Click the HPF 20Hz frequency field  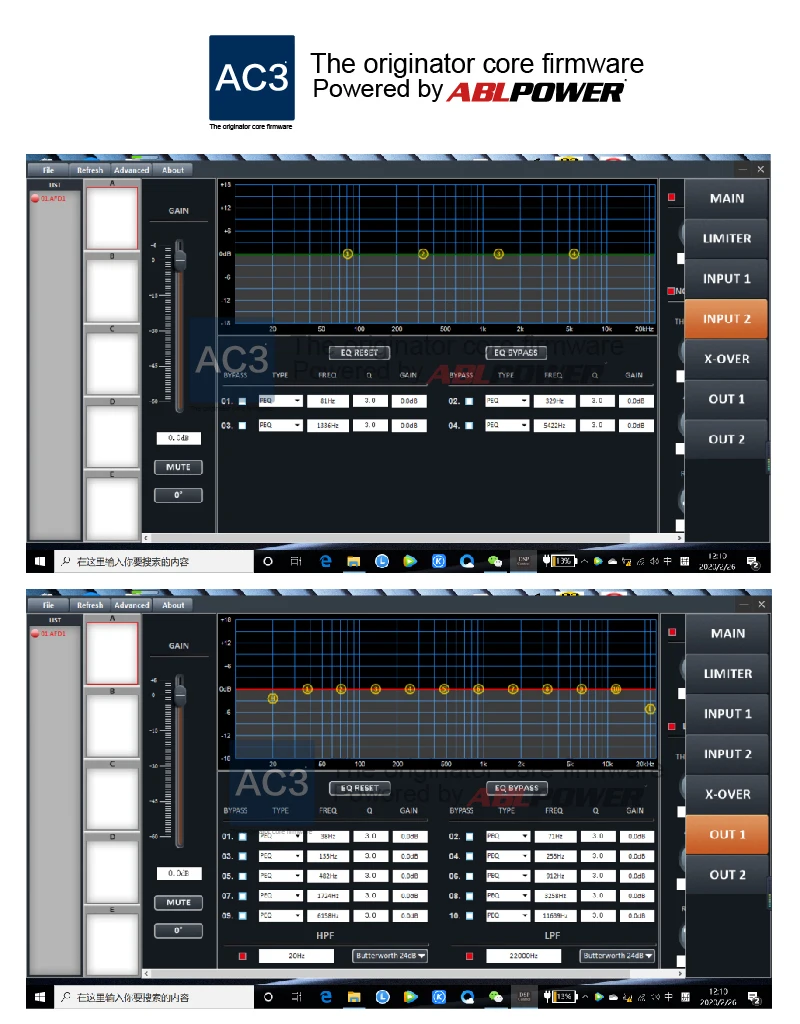click(296, 956)
